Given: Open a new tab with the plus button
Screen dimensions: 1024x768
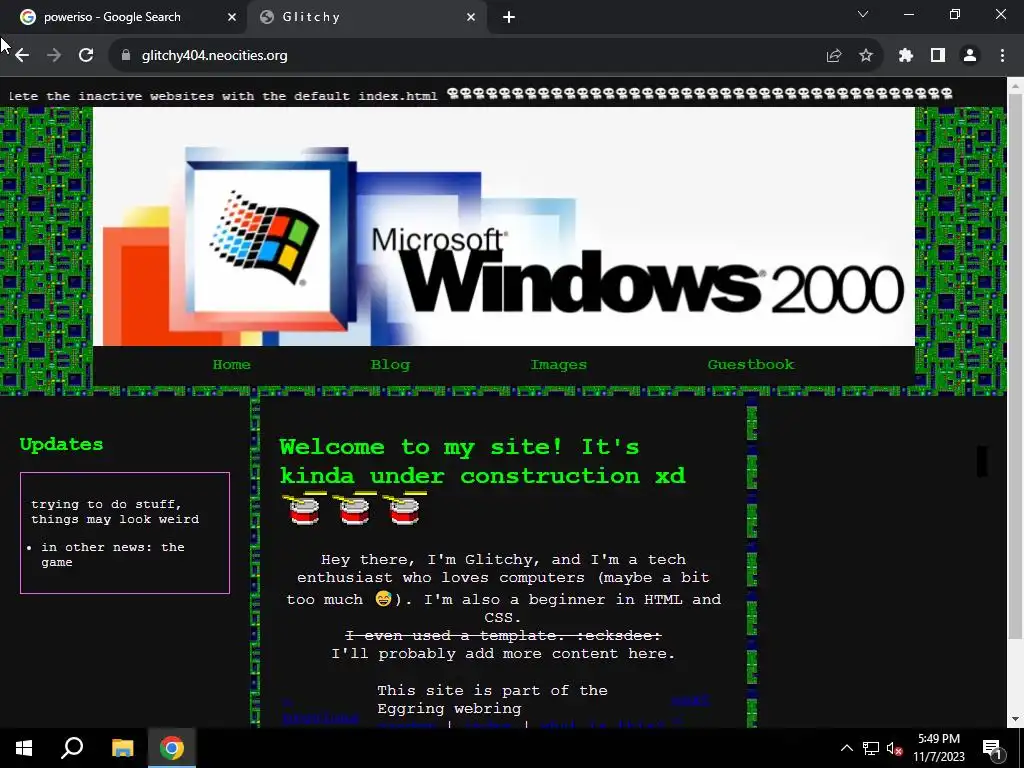Looking at the screenshot, I should [x=509, y=17].
